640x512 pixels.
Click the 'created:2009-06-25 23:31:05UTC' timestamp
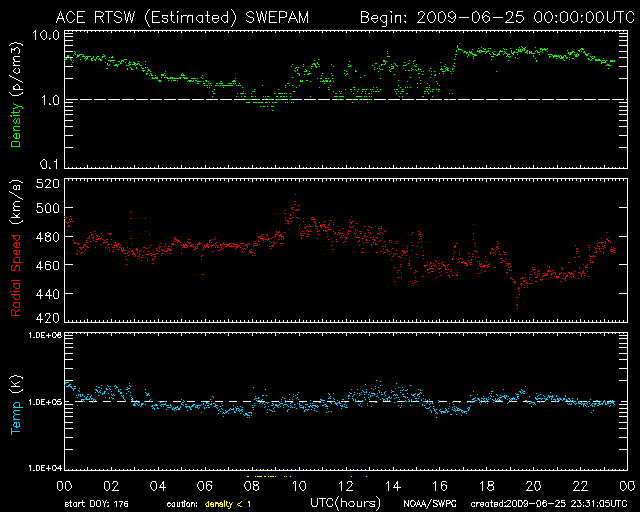click(549, 504)
